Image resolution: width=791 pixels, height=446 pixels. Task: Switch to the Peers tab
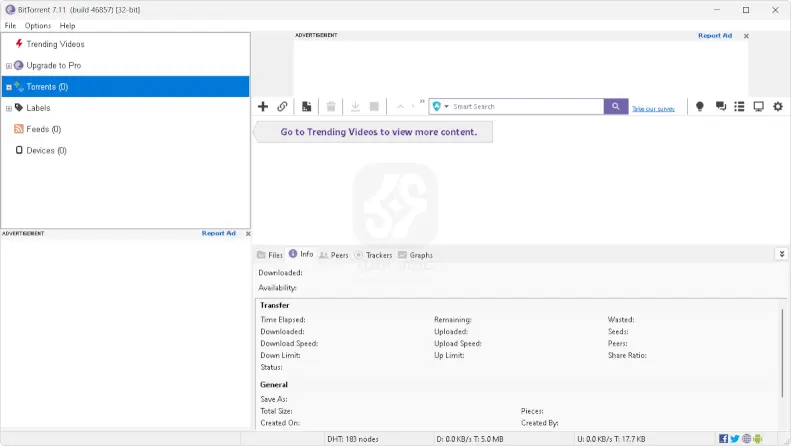334,255
